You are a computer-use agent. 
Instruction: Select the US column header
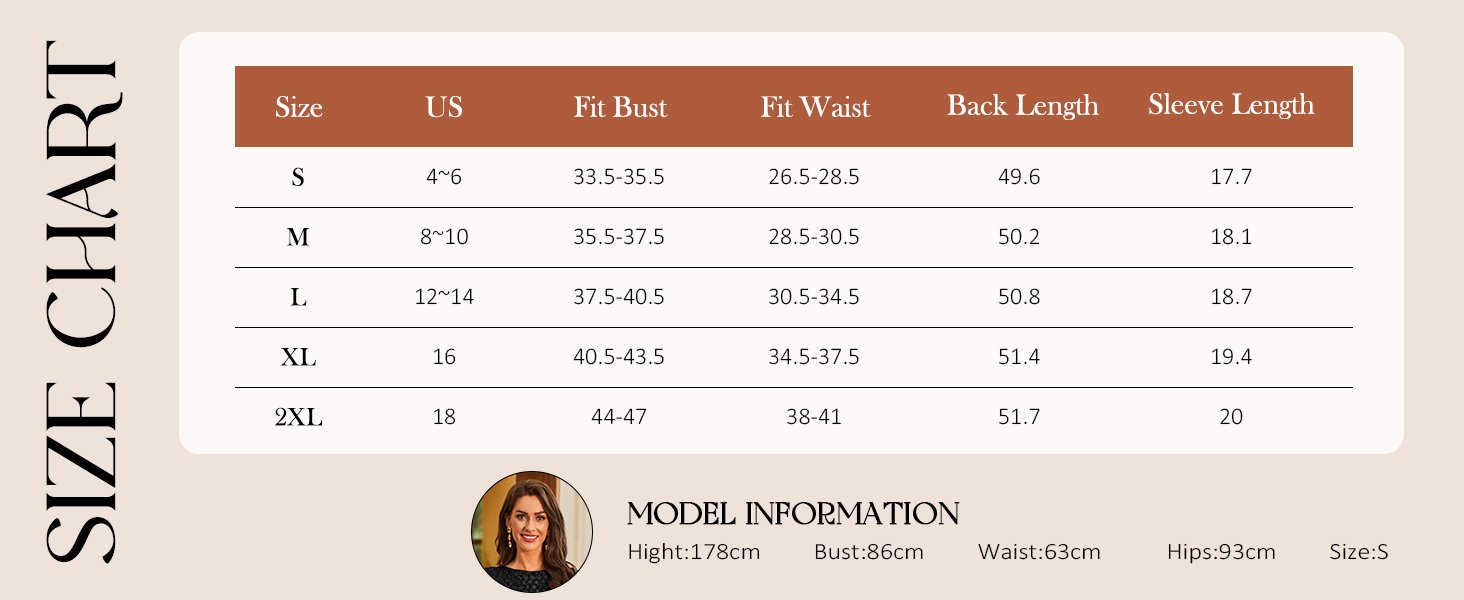click(444, 107)
